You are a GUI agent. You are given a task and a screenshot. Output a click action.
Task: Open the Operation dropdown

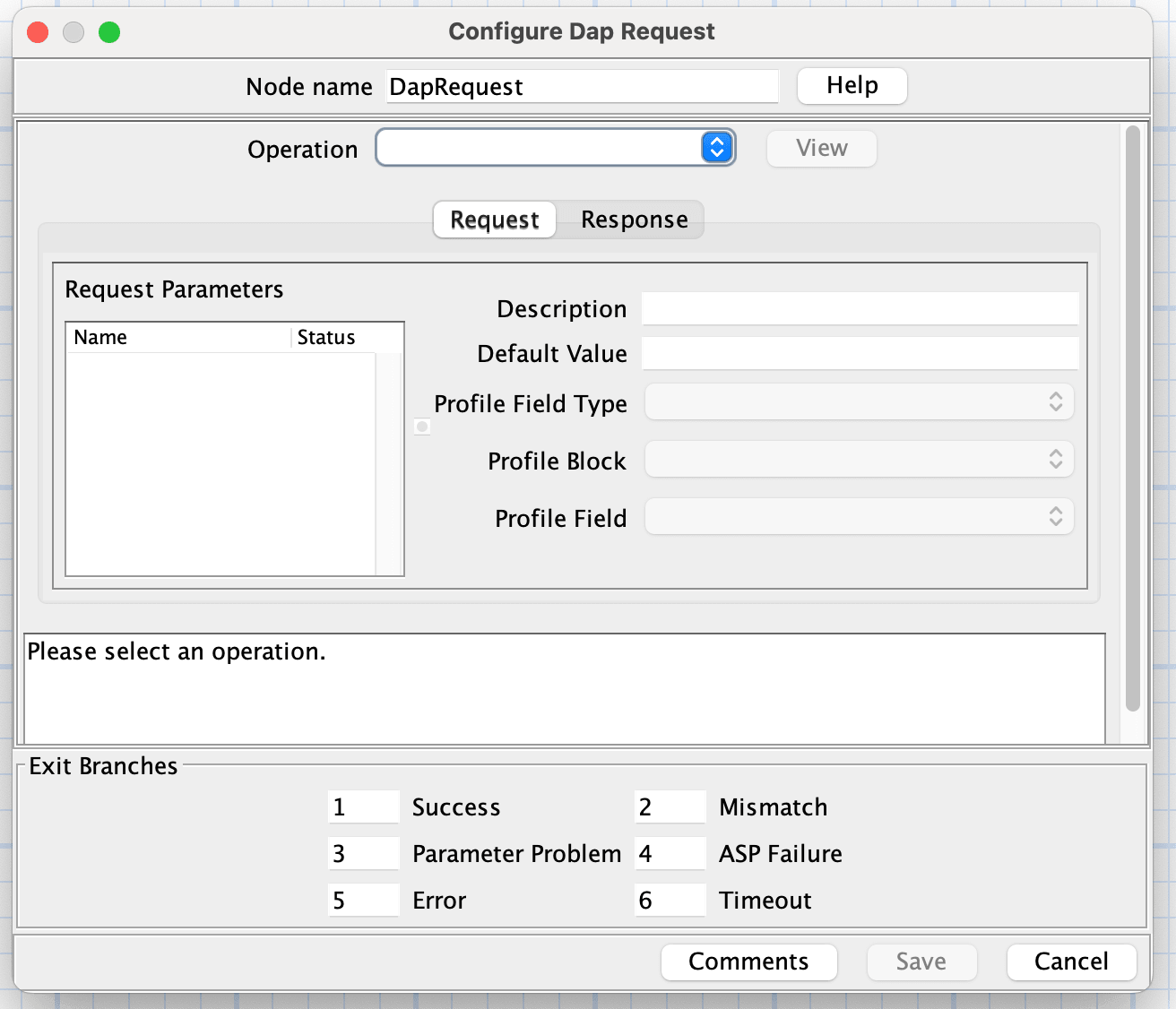pyautogui.click(x=555, y=147)
